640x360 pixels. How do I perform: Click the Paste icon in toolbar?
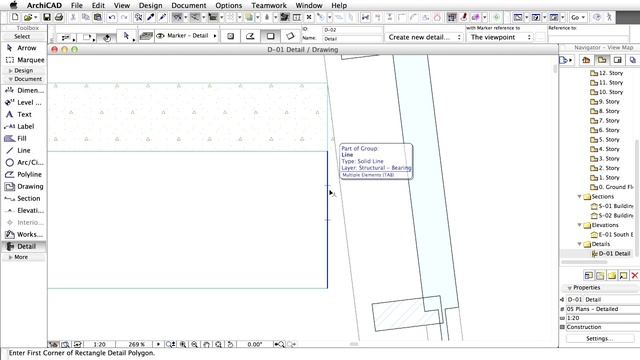click(x=98, y=17)
